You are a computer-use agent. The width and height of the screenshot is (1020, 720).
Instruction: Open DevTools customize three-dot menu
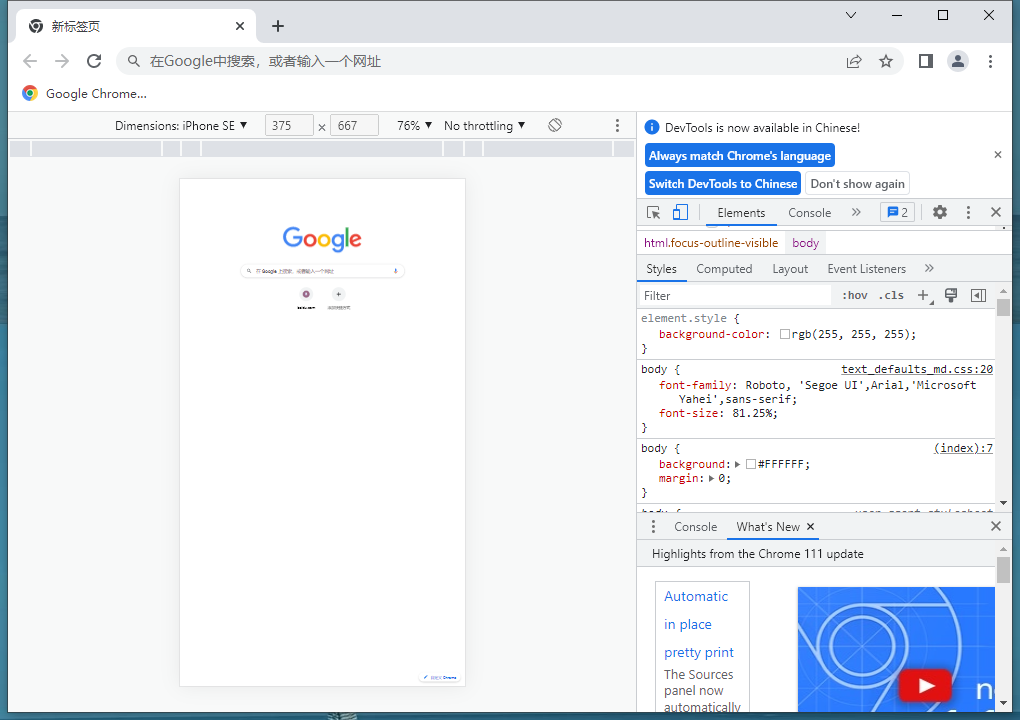(x=968, y=212)
